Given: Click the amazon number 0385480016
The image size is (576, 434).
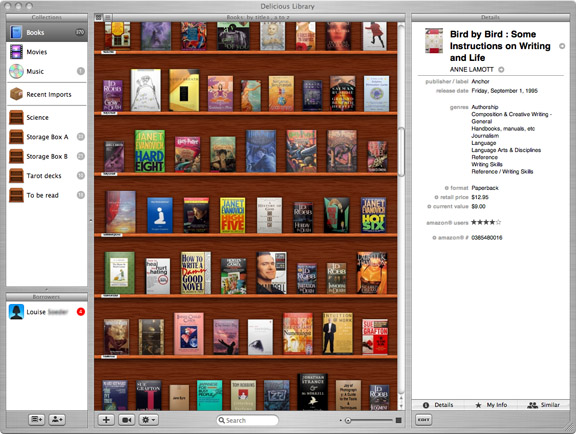Looking at the screenshot, I should pyautogui.click(x=487, y=238).
